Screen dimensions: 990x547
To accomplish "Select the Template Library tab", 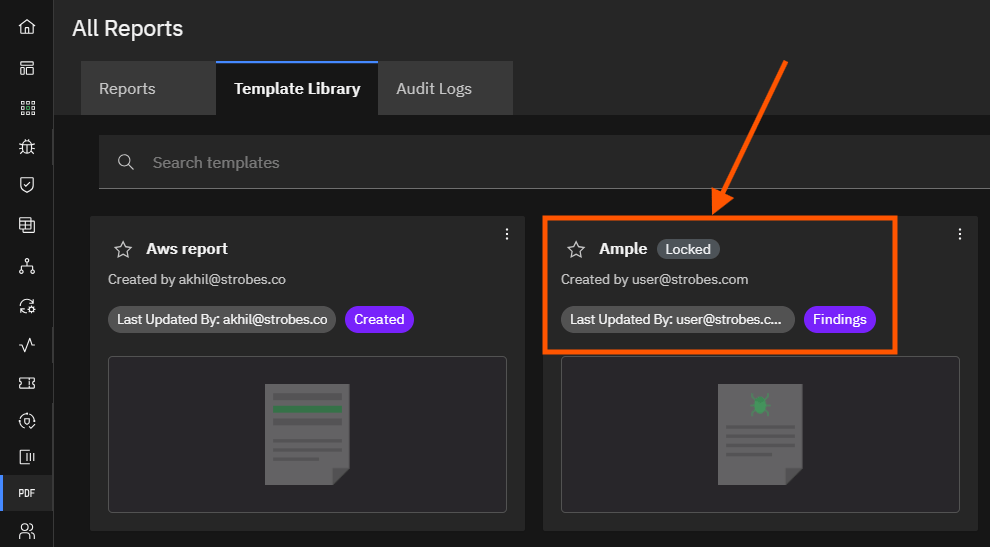I will coord(297,88).
